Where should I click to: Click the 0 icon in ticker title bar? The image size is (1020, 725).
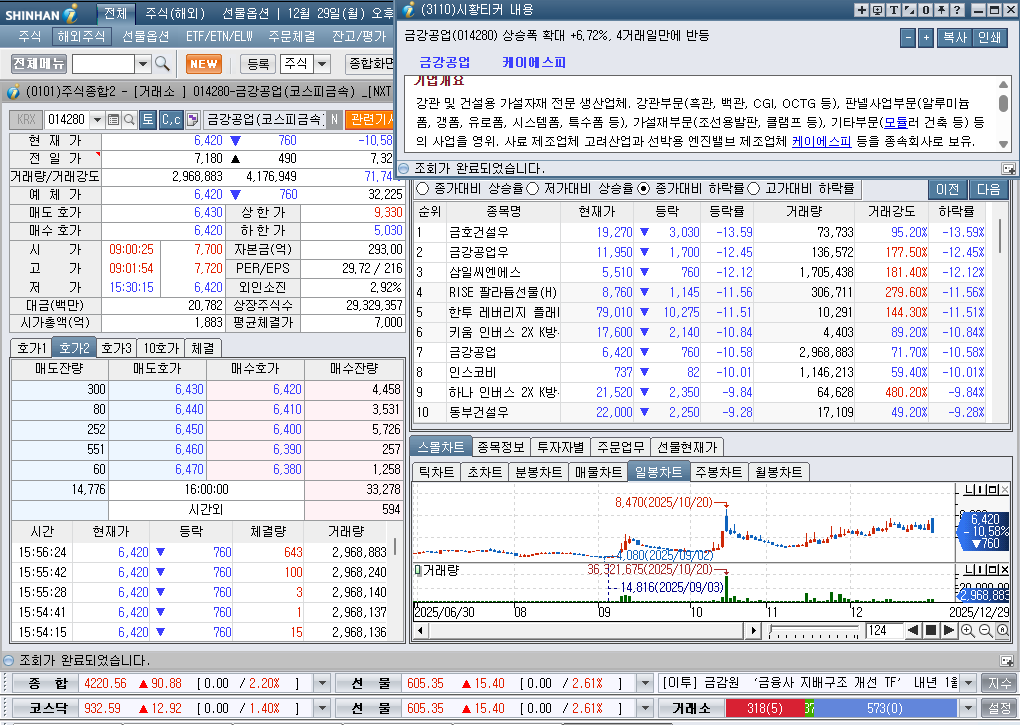(x=925, y=10)
